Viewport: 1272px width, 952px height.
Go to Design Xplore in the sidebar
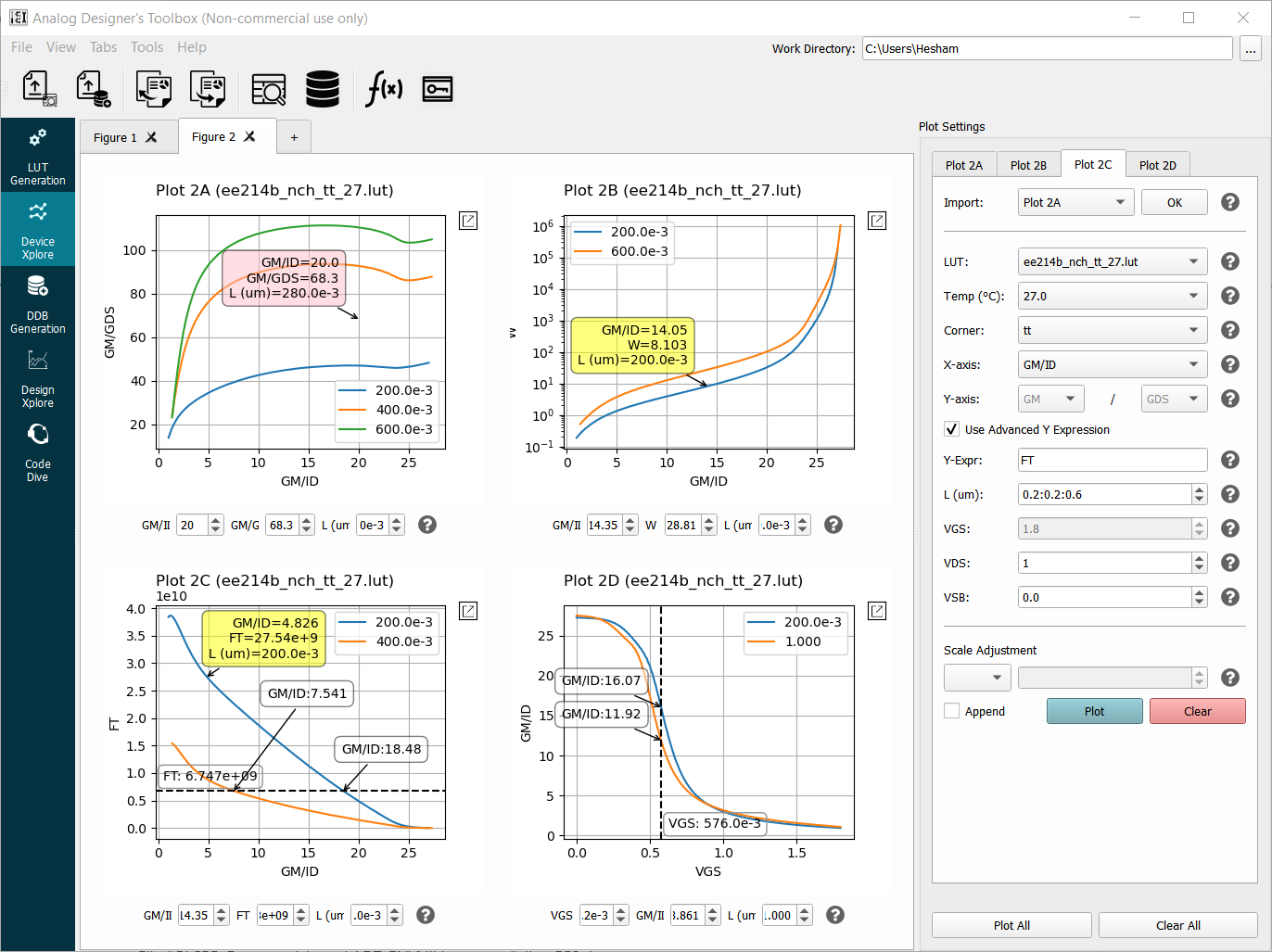tap(38, 379)
